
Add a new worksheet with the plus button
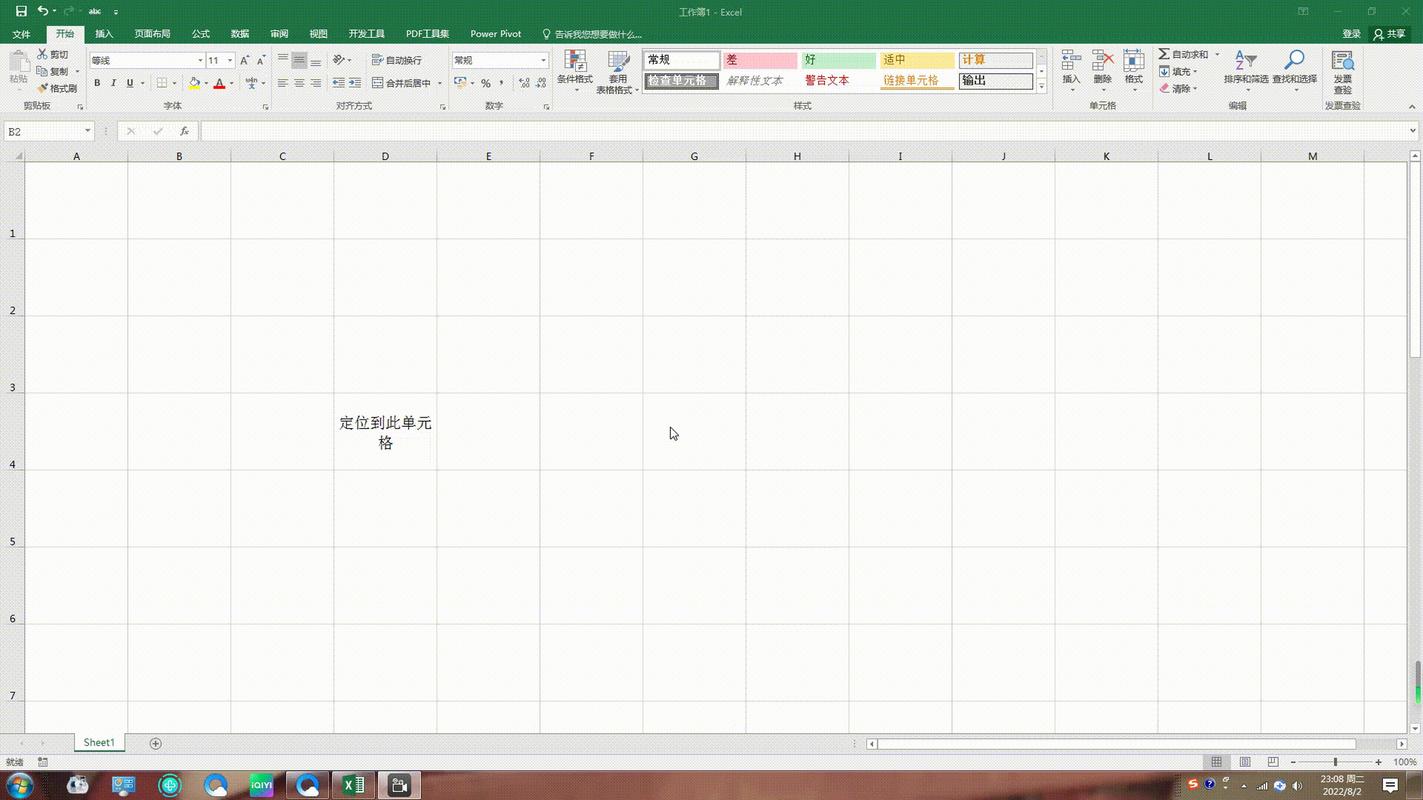click(x=155, y=743)
